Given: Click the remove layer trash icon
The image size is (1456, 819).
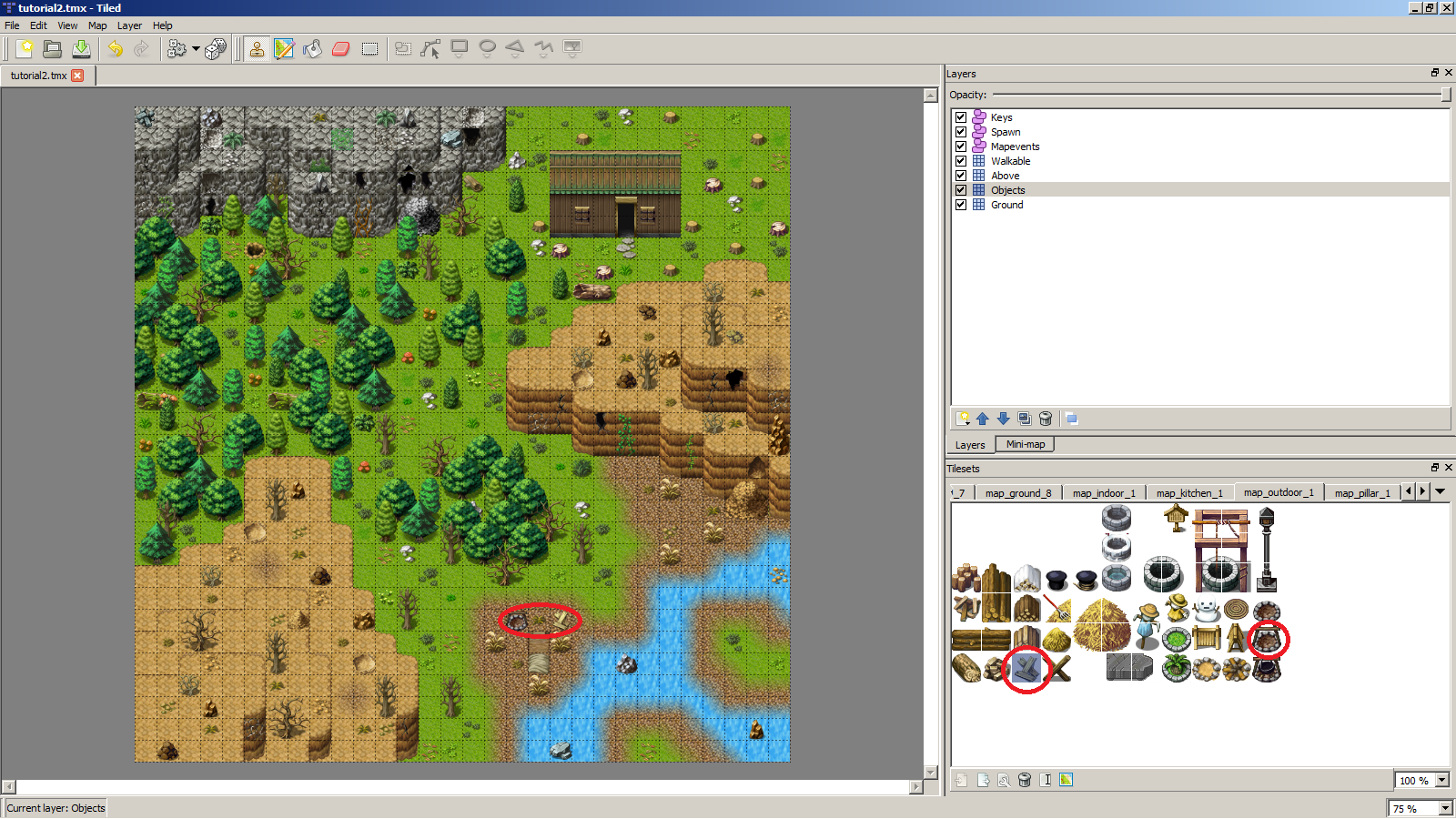Looking at the screenshot, I should click(1046, 419).
